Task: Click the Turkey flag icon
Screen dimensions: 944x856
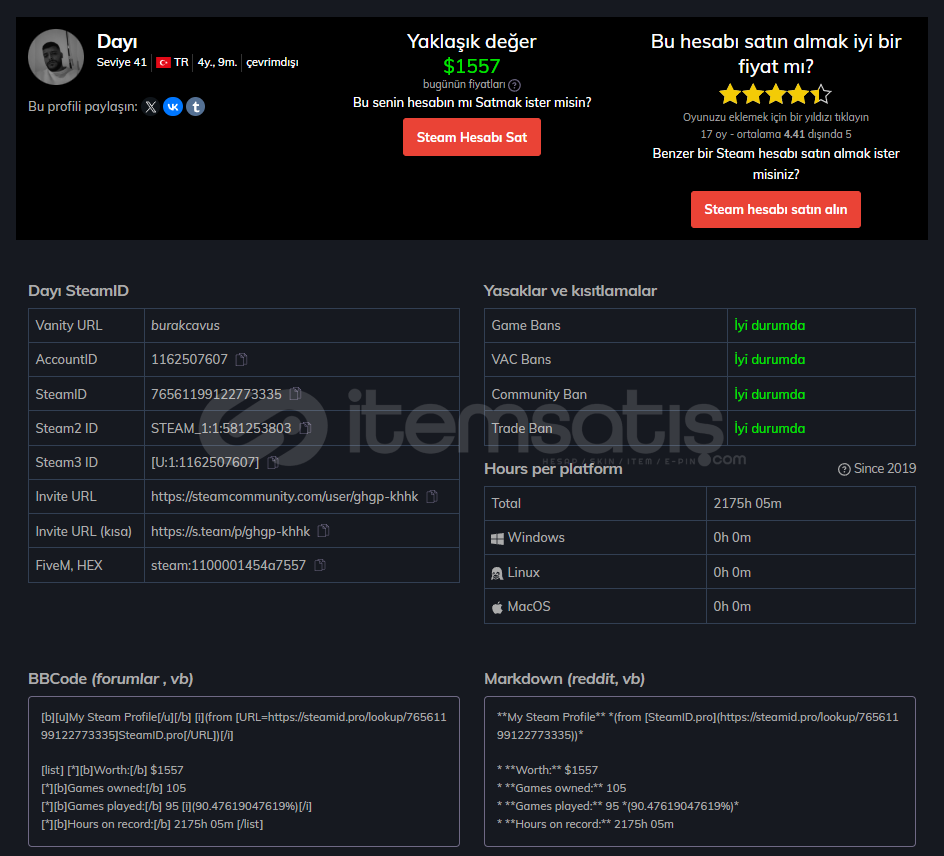Action: 163,63
